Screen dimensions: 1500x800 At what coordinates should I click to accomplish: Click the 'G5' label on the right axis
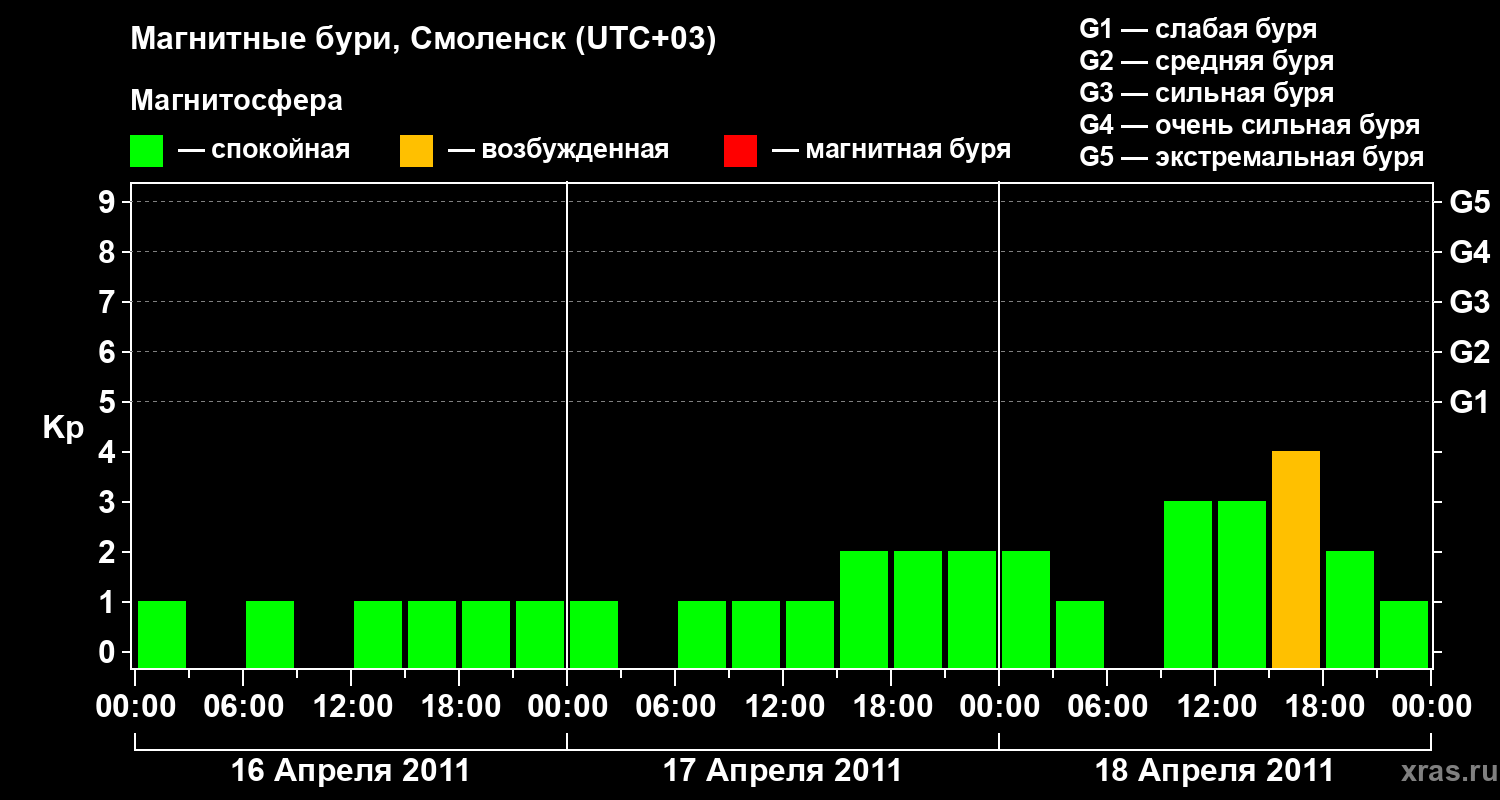[1469, 202]
